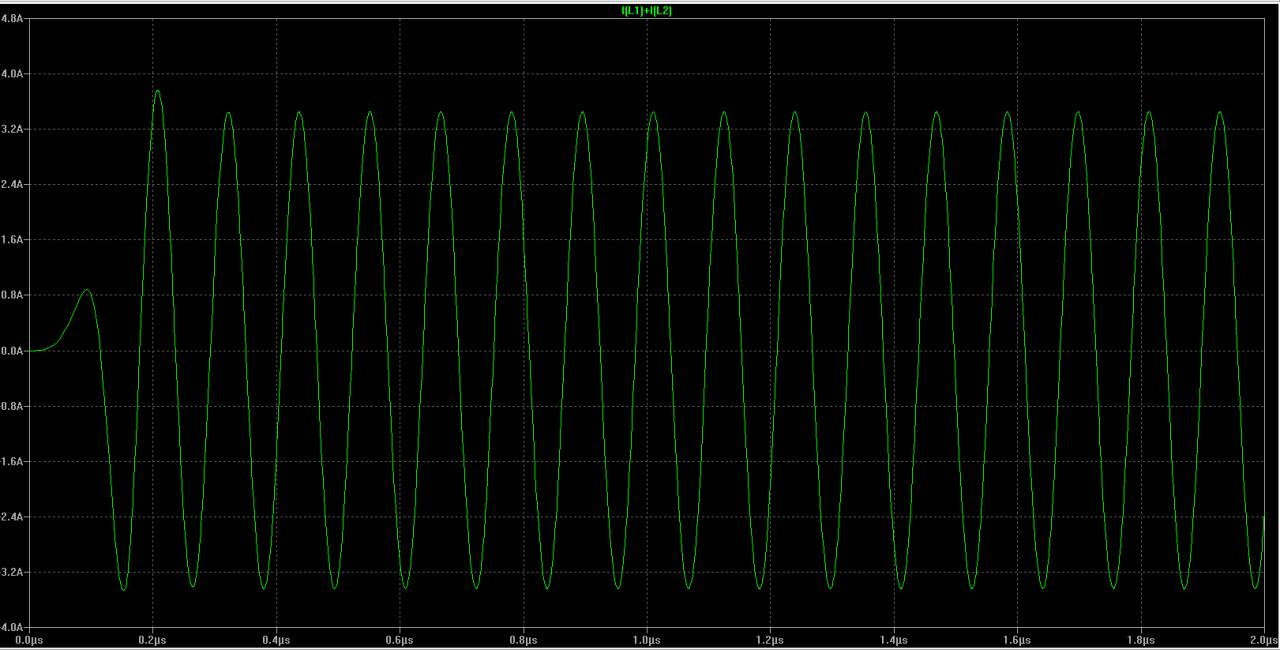Click the 0.2µs time axis label
This screenshot has height=650, width=1280.
tap(153, 639)
